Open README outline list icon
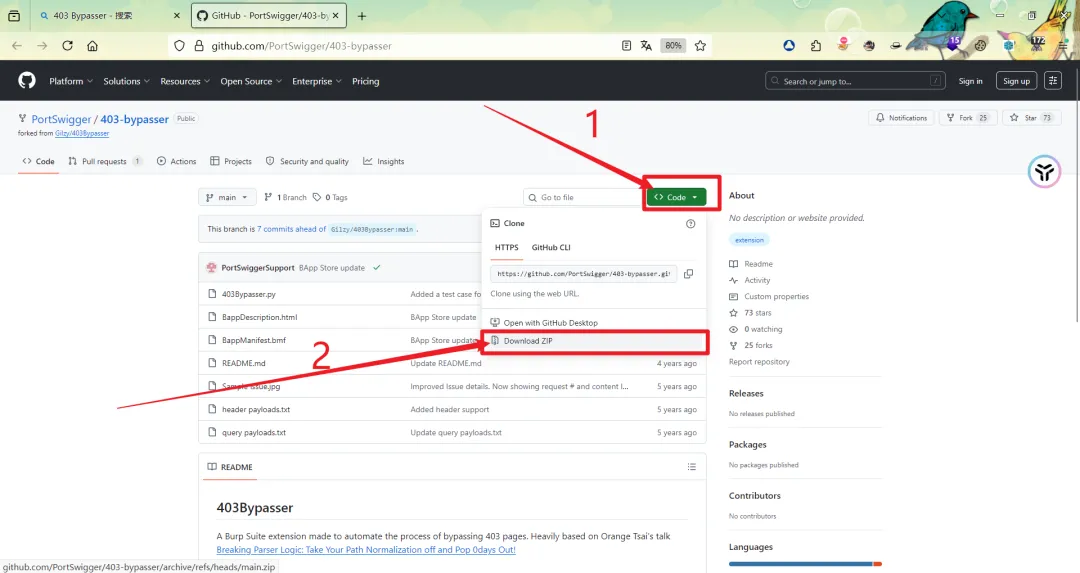This screenshot has width=1080, height=573. point(692,467)
